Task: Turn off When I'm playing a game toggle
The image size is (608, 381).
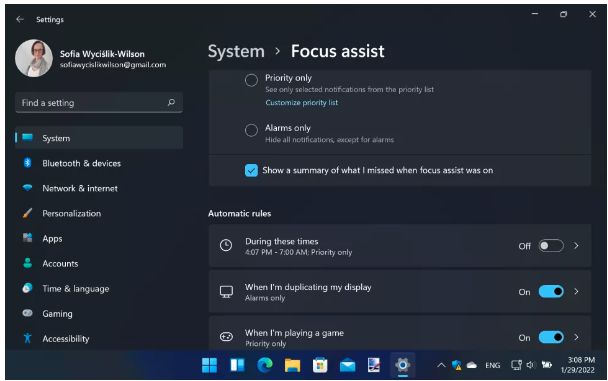Action: coord(551,337)
